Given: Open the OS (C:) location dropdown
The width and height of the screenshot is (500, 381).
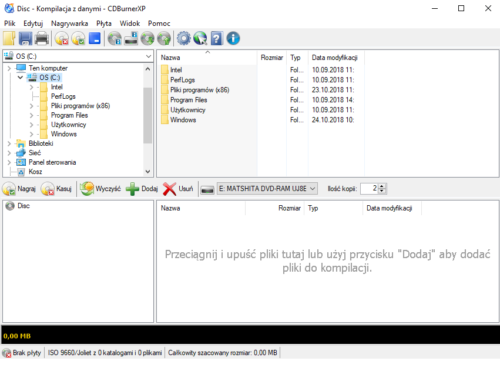Looking at the screenshot, I should (148, 56).
